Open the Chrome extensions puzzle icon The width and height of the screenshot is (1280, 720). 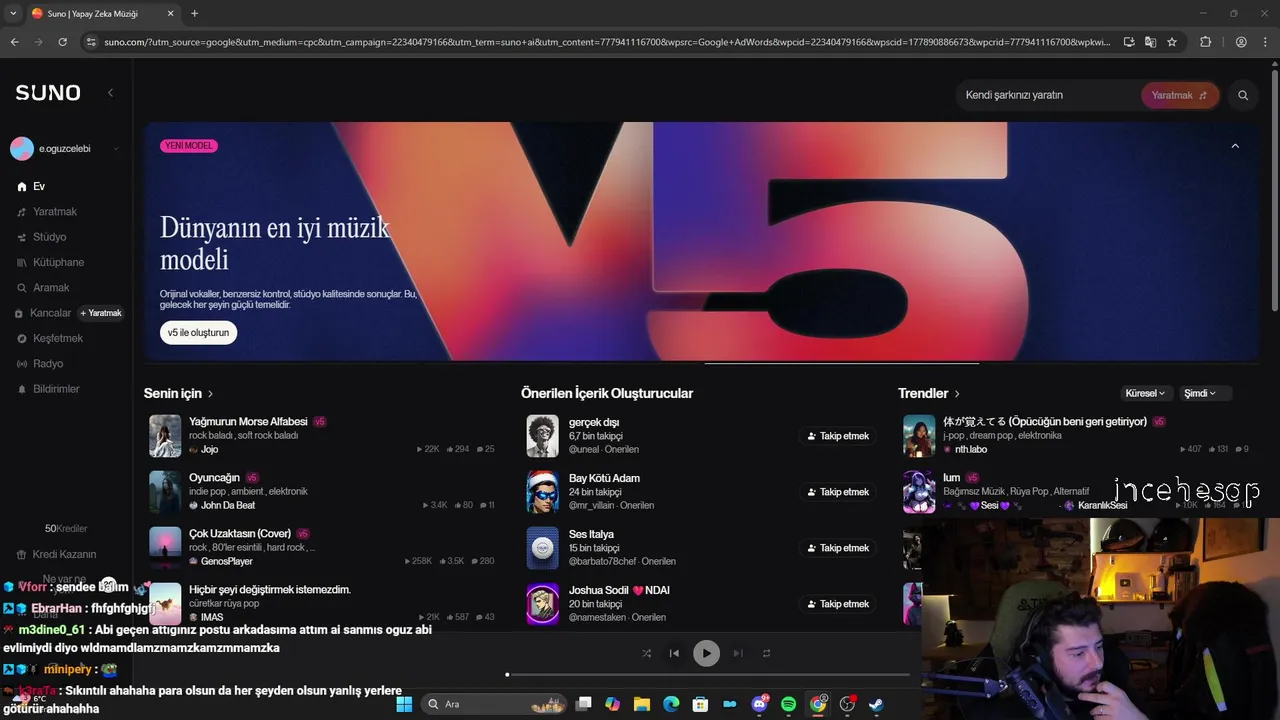click(1205, 42)
